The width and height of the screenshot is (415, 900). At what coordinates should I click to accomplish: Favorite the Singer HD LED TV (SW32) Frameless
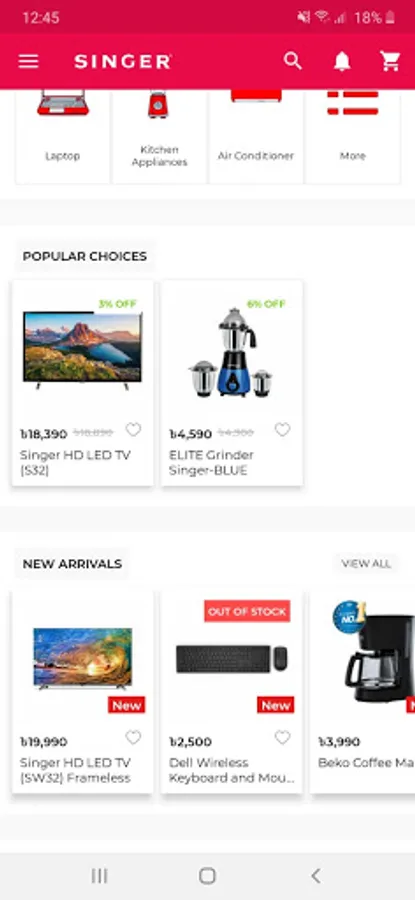[x=133, y=738]
